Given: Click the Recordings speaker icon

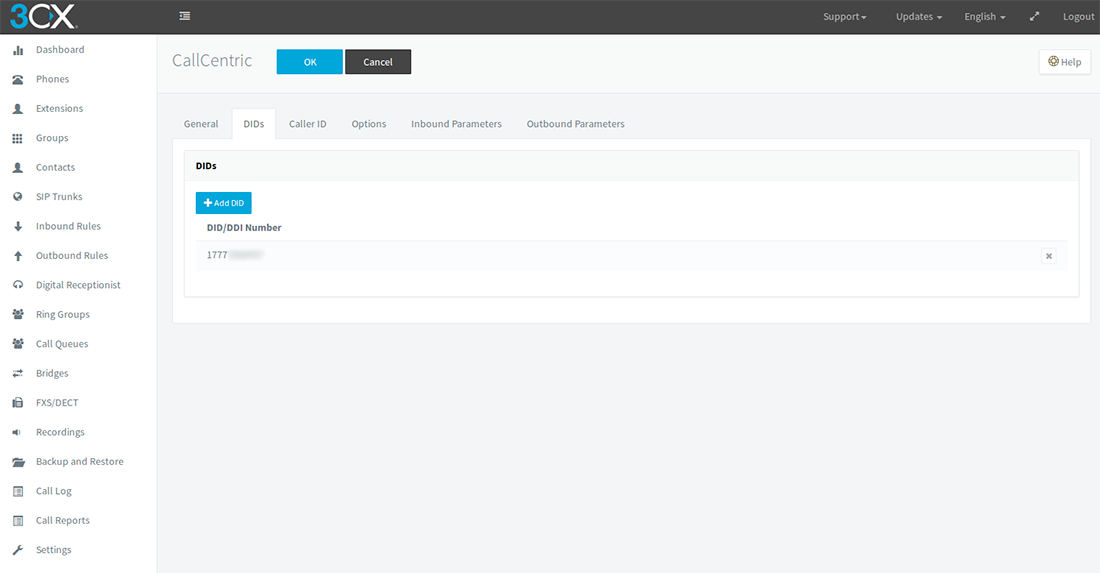Looking at the screenshot, I should 17,432.
